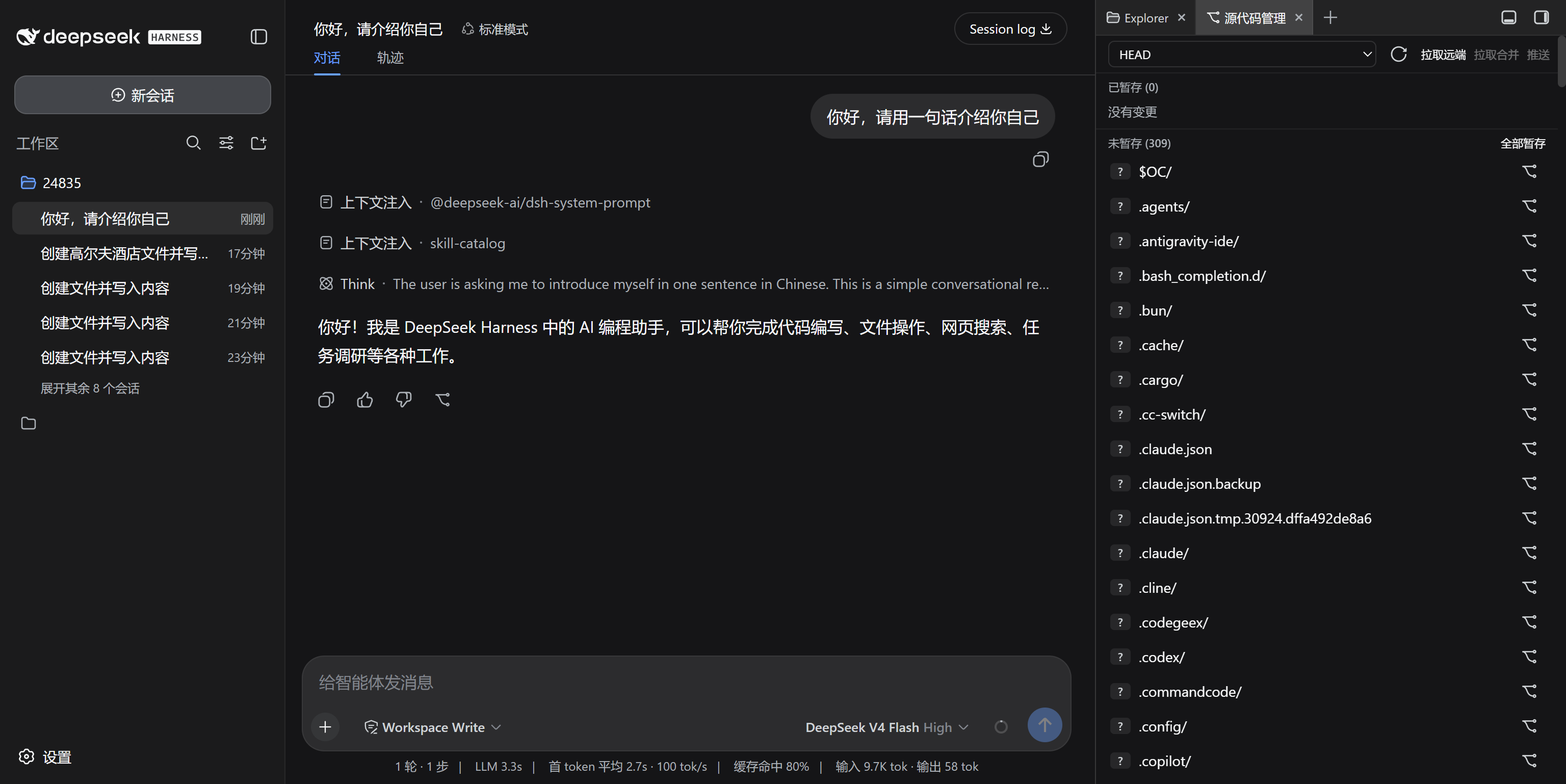Viewport: 1566px width, 784px height.
Task: Toggle bottom panel layout icon
Action: [x=1508, y=18]
